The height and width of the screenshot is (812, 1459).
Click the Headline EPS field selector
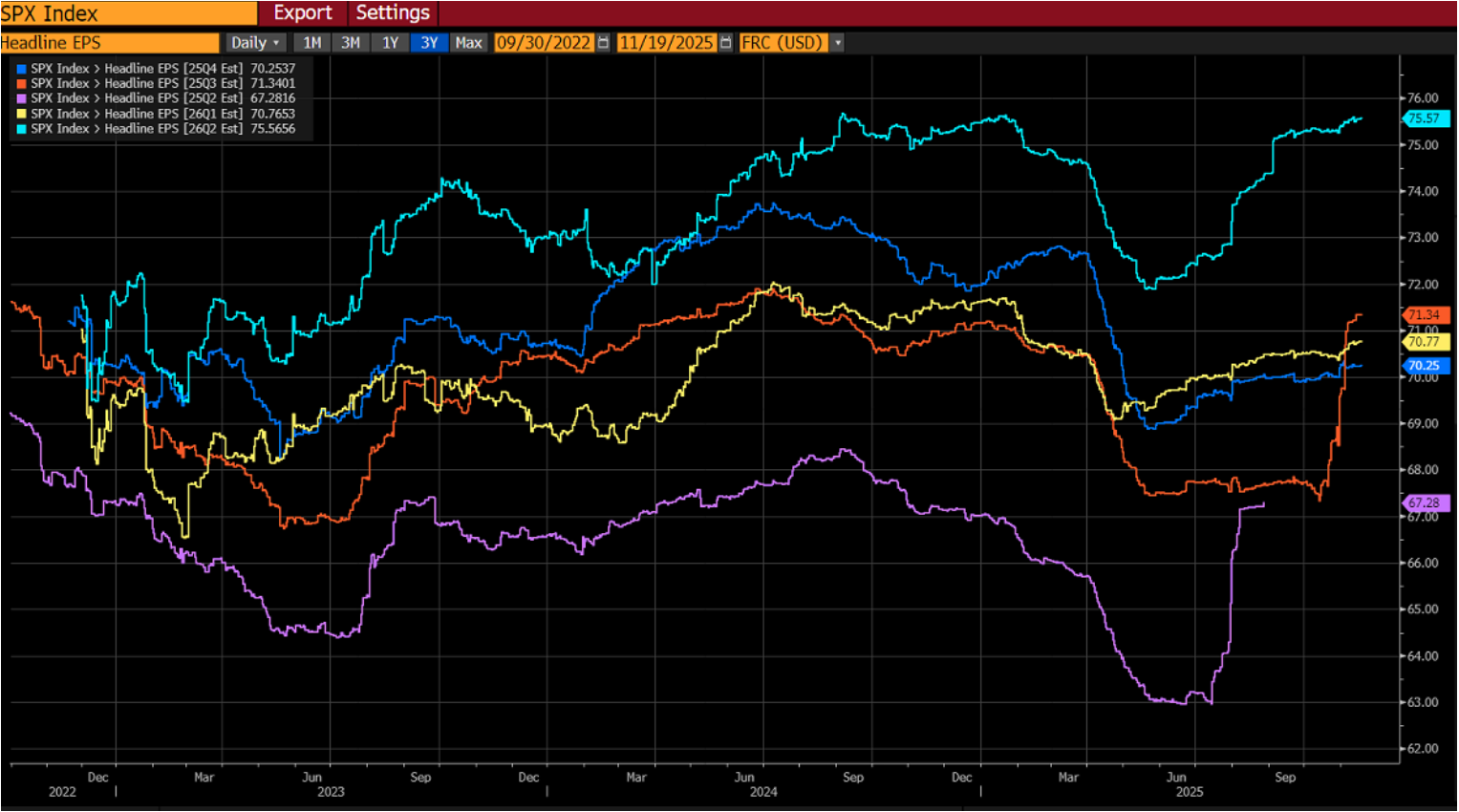coord(109,43)
